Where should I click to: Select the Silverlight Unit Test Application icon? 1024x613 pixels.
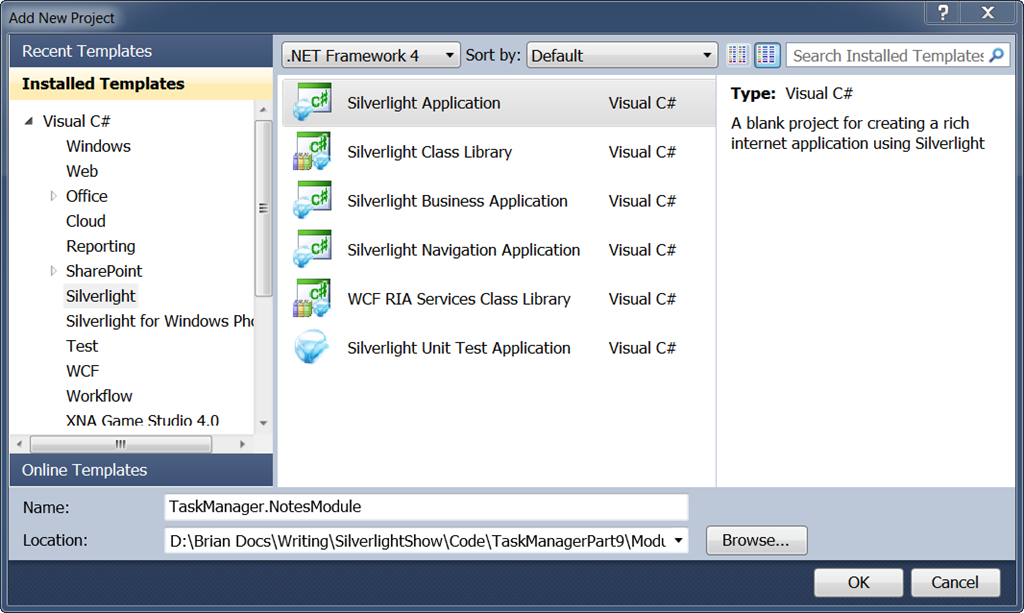click(312, 347)
